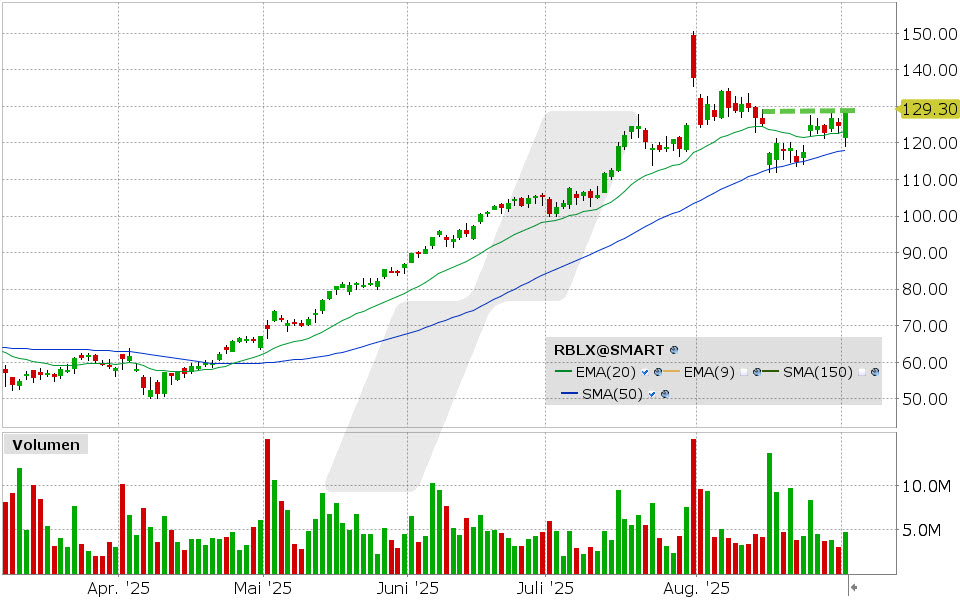Click the RBLX@SMART symbol label

[x=609, y=350]
